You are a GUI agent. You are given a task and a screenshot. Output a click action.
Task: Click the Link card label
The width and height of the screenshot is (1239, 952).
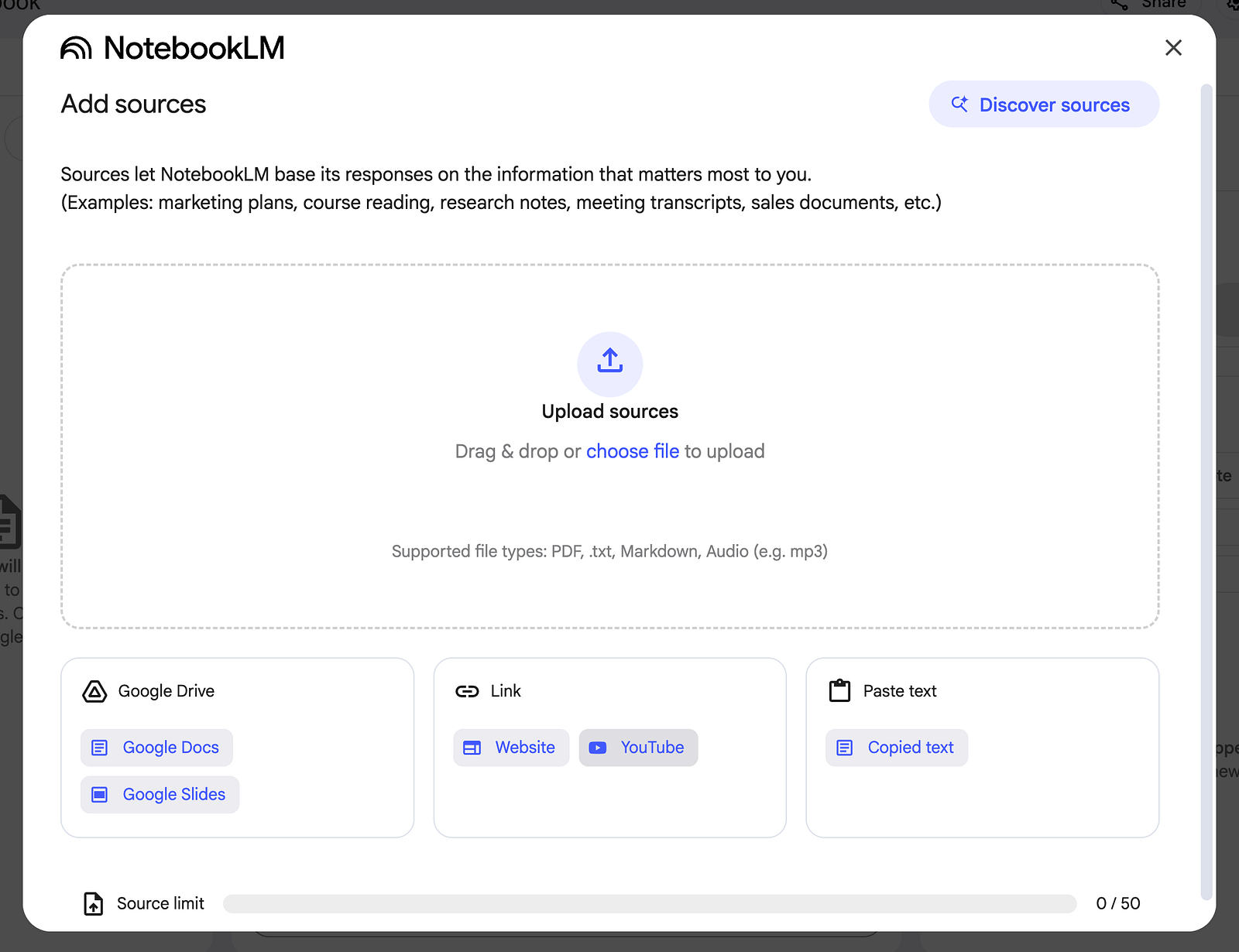(x=506, y=691)
